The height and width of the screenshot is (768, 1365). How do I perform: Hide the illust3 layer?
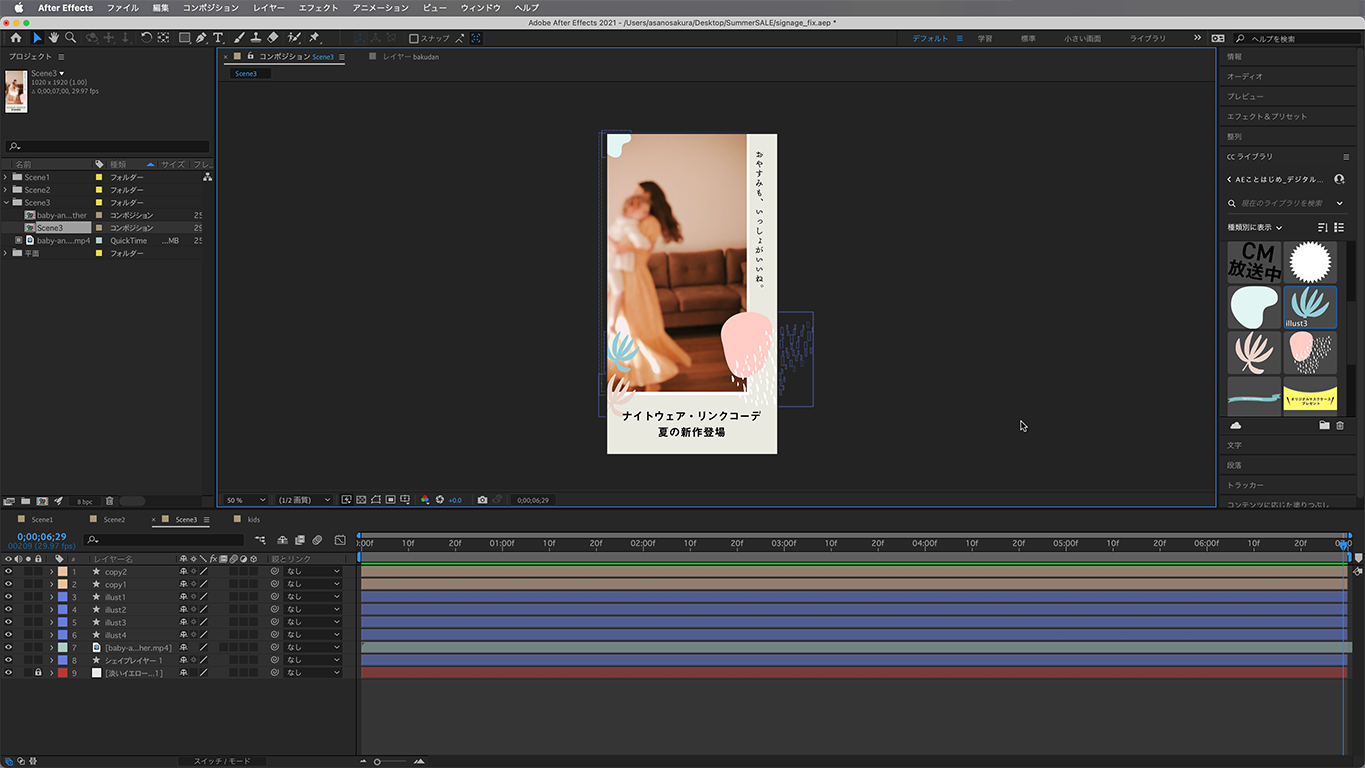click(8, 623)
